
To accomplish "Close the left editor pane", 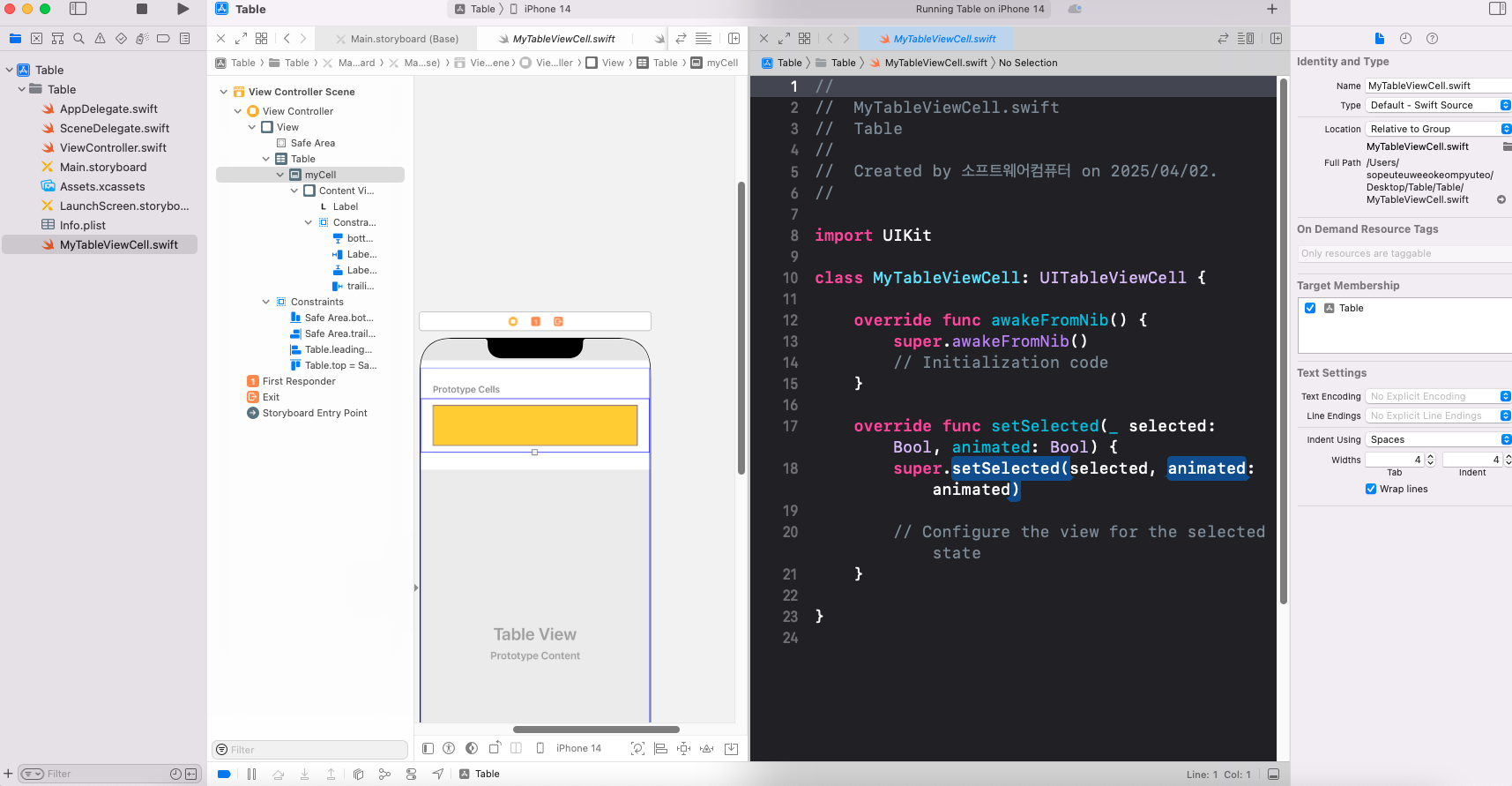I will point(220,39).
